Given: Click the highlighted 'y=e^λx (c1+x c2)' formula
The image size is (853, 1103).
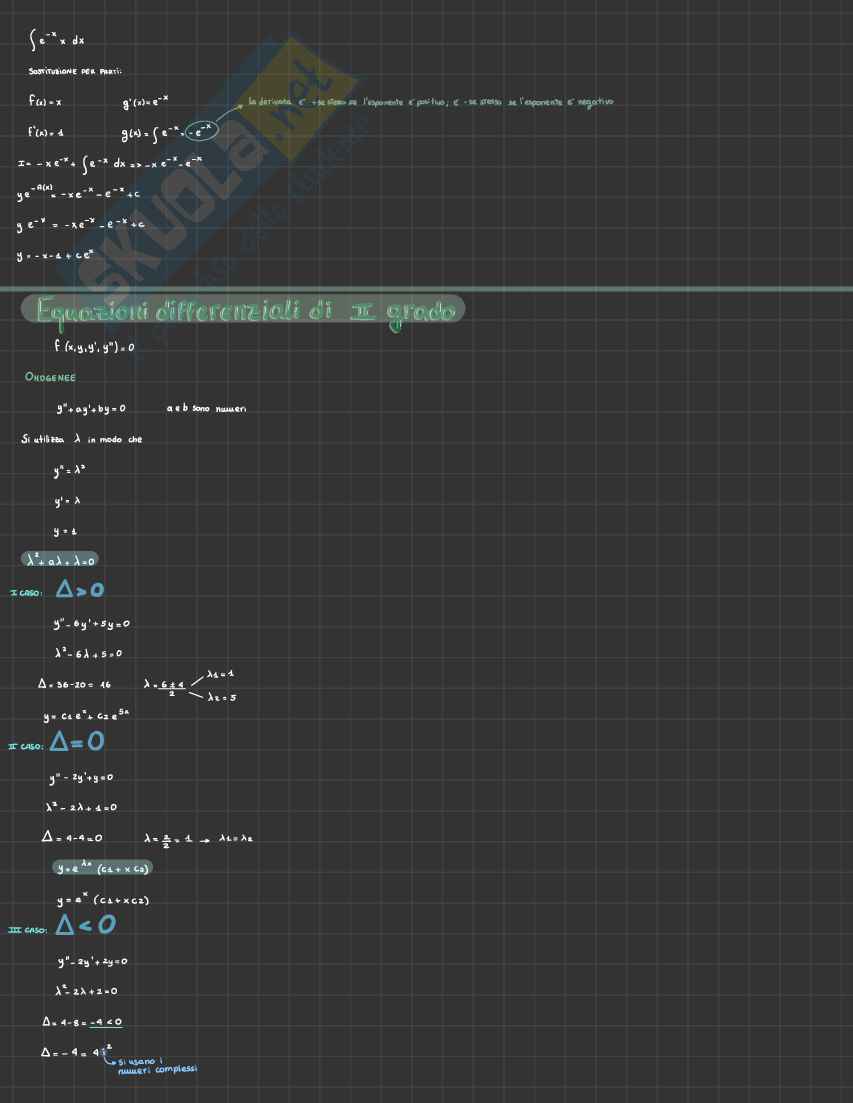Looking at the screenshot, I should coord(104,868).
